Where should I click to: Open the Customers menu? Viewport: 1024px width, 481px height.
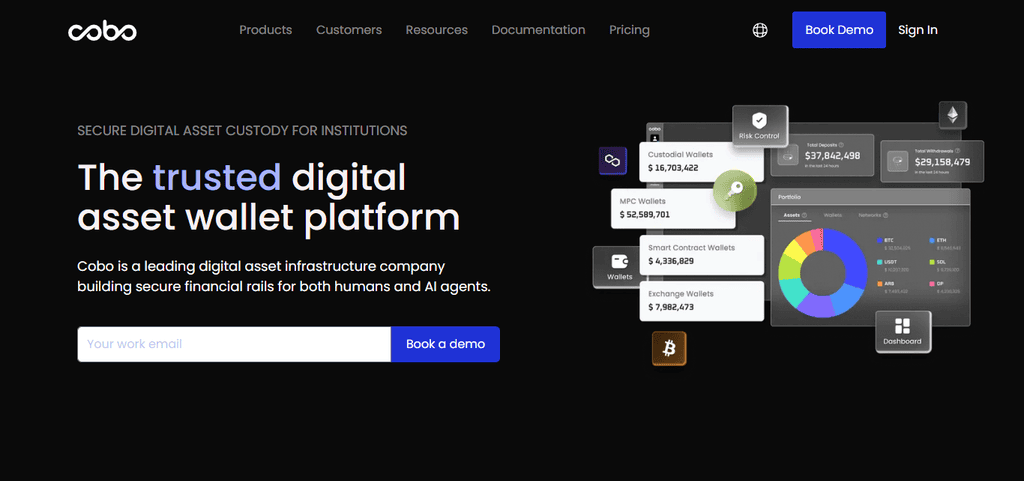click(x=349, y=30)
